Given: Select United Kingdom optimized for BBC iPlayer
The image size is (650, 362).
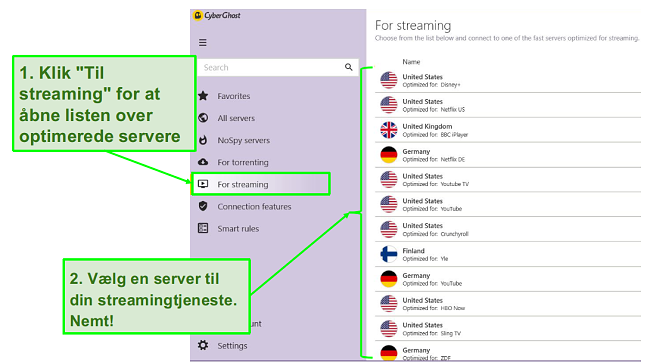Looking at the screenshot, I should point(508,130).
